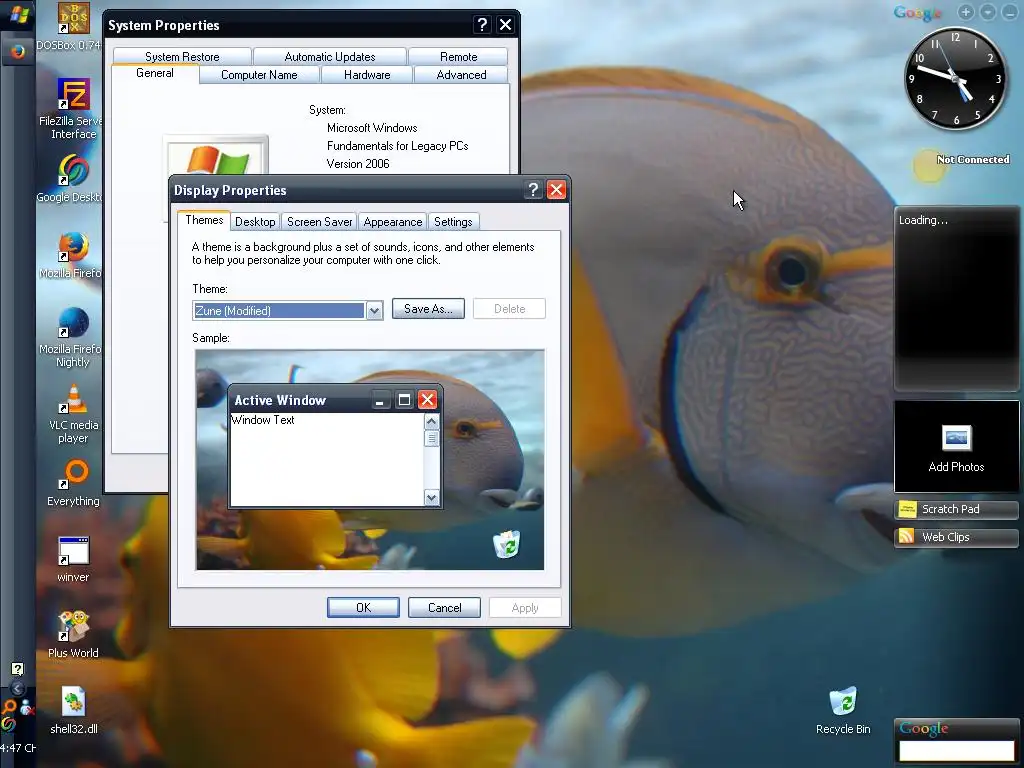
Task: Open the Hardware tab in System Properties
Action: click(367, 74)
